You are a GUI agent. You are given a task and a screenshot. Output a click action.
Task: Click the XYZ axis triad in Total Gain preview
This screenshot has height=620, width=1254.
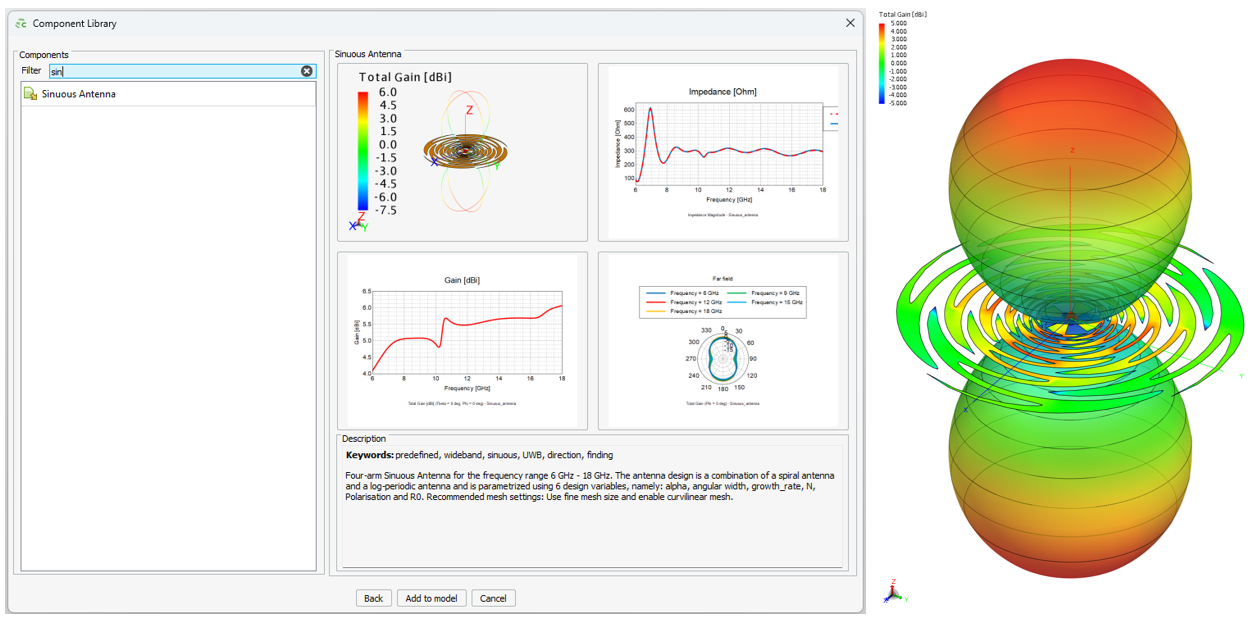click(360, 225)
